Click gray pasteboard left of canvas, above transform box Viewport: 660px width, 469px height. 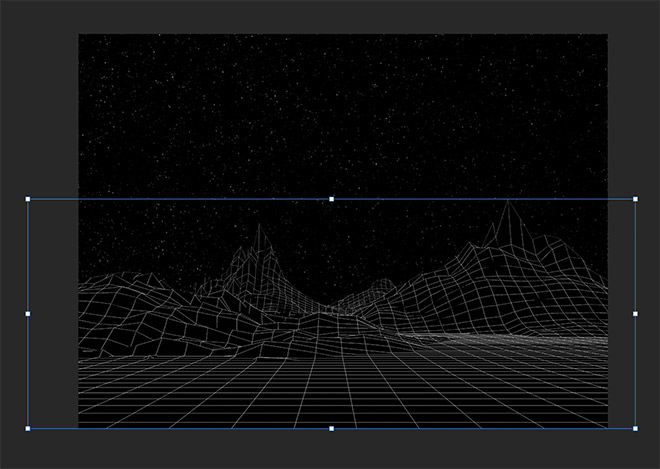(40, 110)
